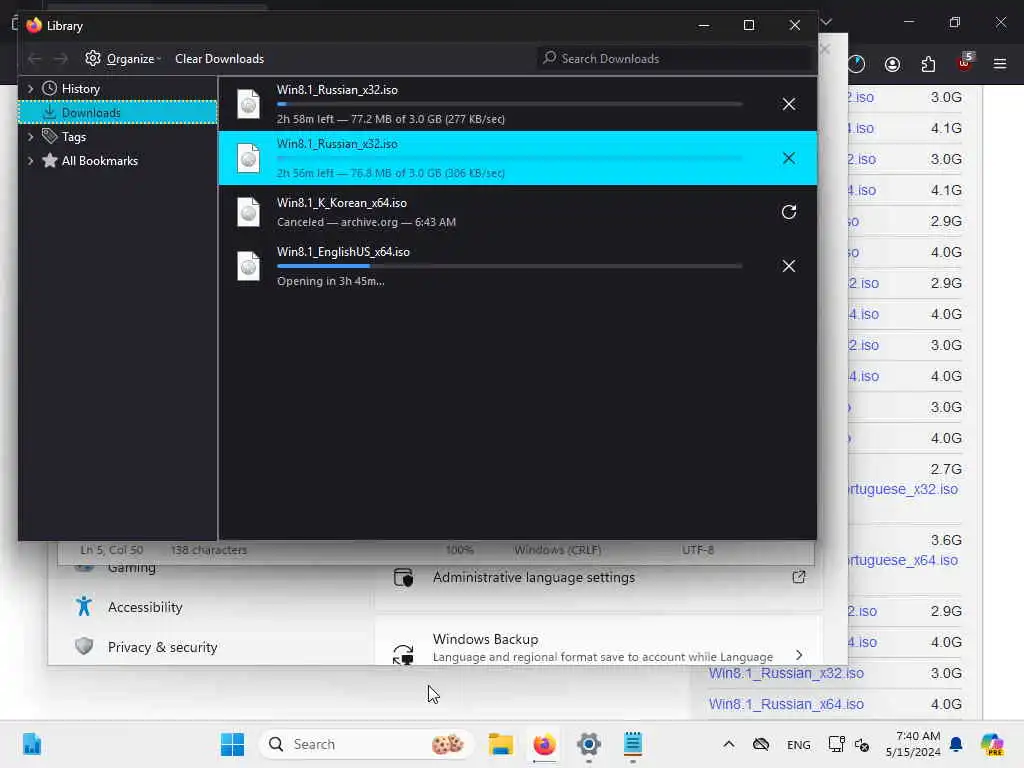Click the taskbar Search box

pyautogui.click(x=367, y=744)
